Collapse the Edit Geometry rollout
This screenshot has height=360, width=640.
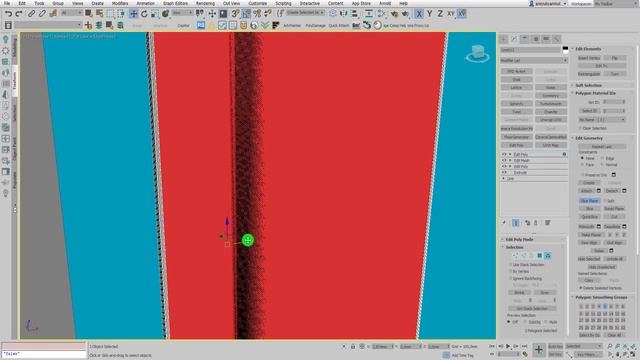point(589,138)
